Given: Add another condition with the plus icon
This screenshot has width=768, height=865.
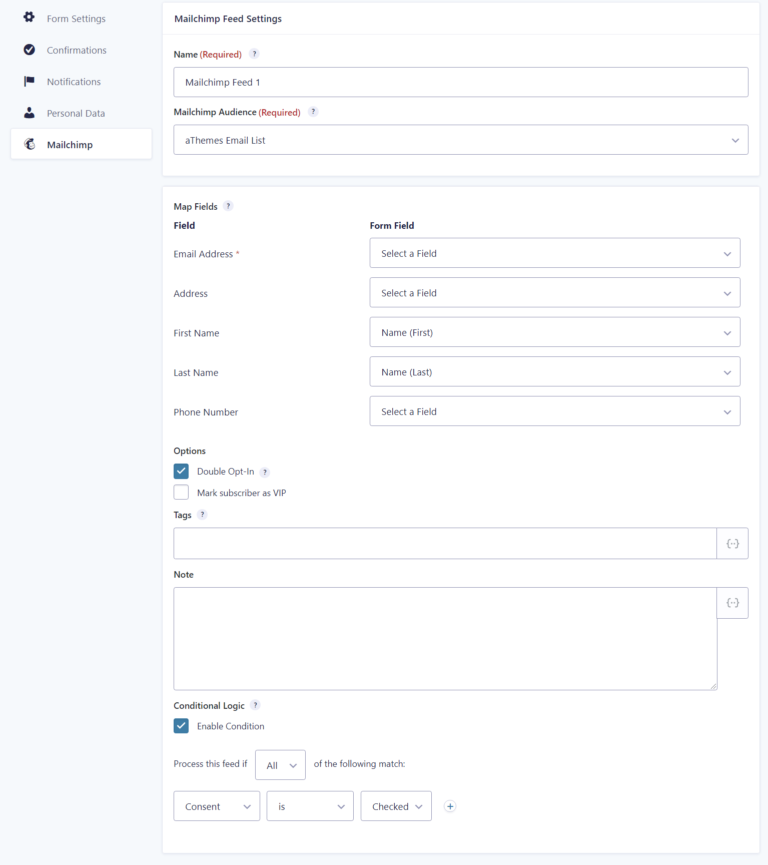Looking at the screenshot, I should point(450,806).
